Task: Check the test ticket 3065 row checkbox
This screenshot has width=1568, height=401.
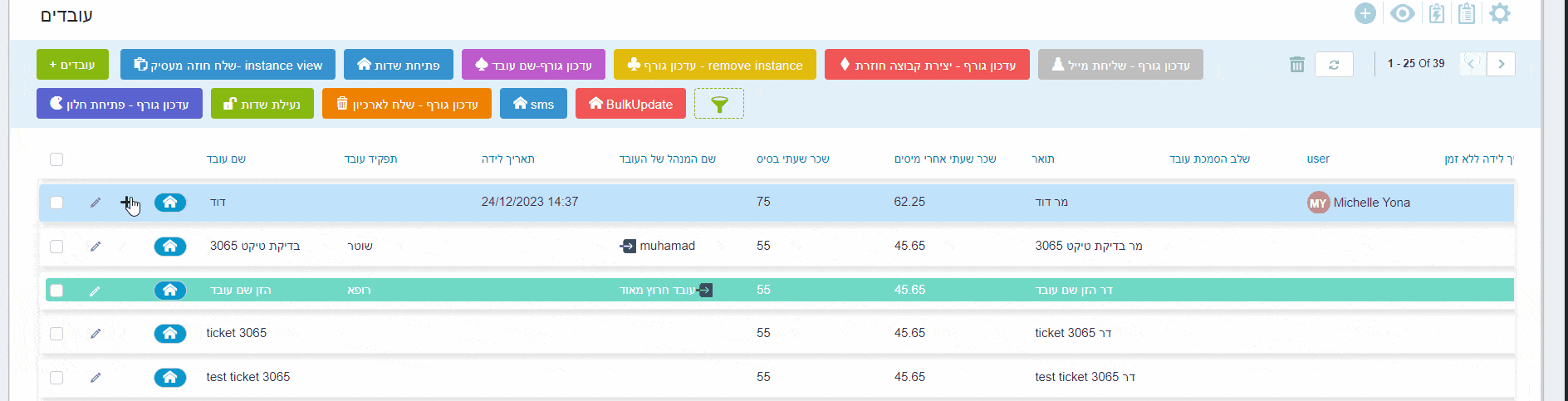Action: pyautogui.click(x=56, y=377)
